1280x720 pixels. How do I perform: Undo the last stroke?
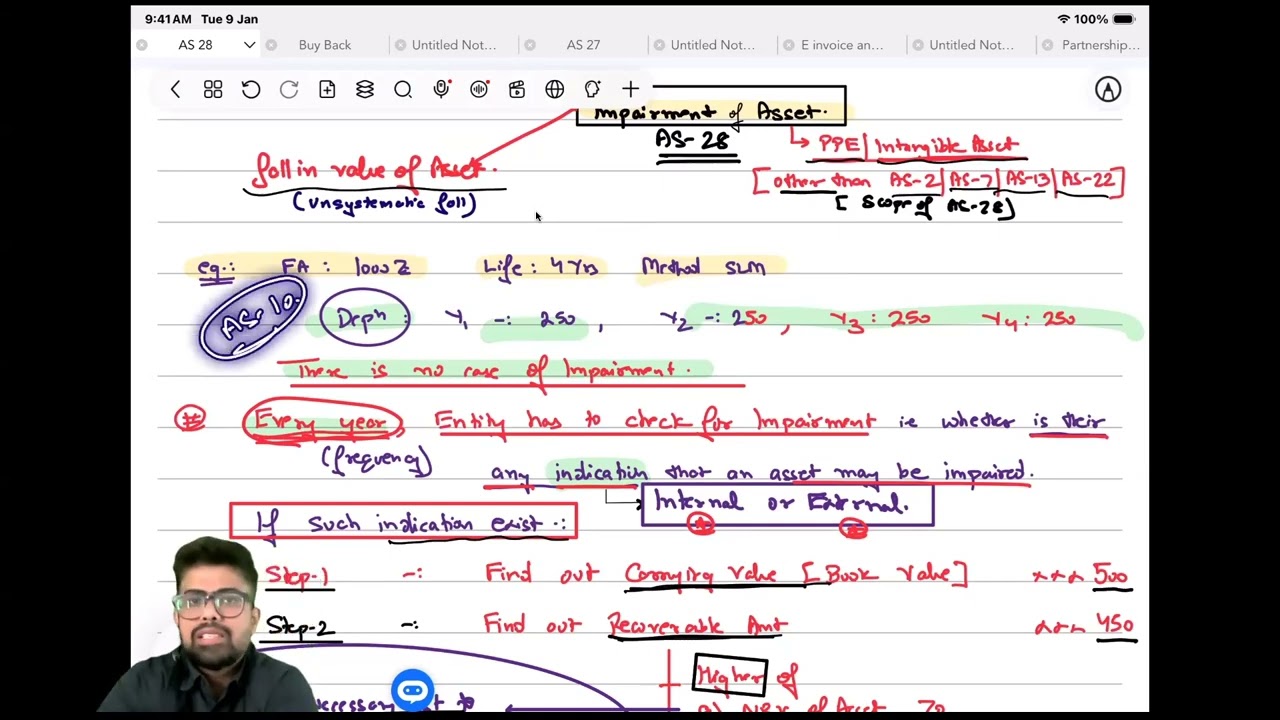pyautogui.click(x=251, y=90)
